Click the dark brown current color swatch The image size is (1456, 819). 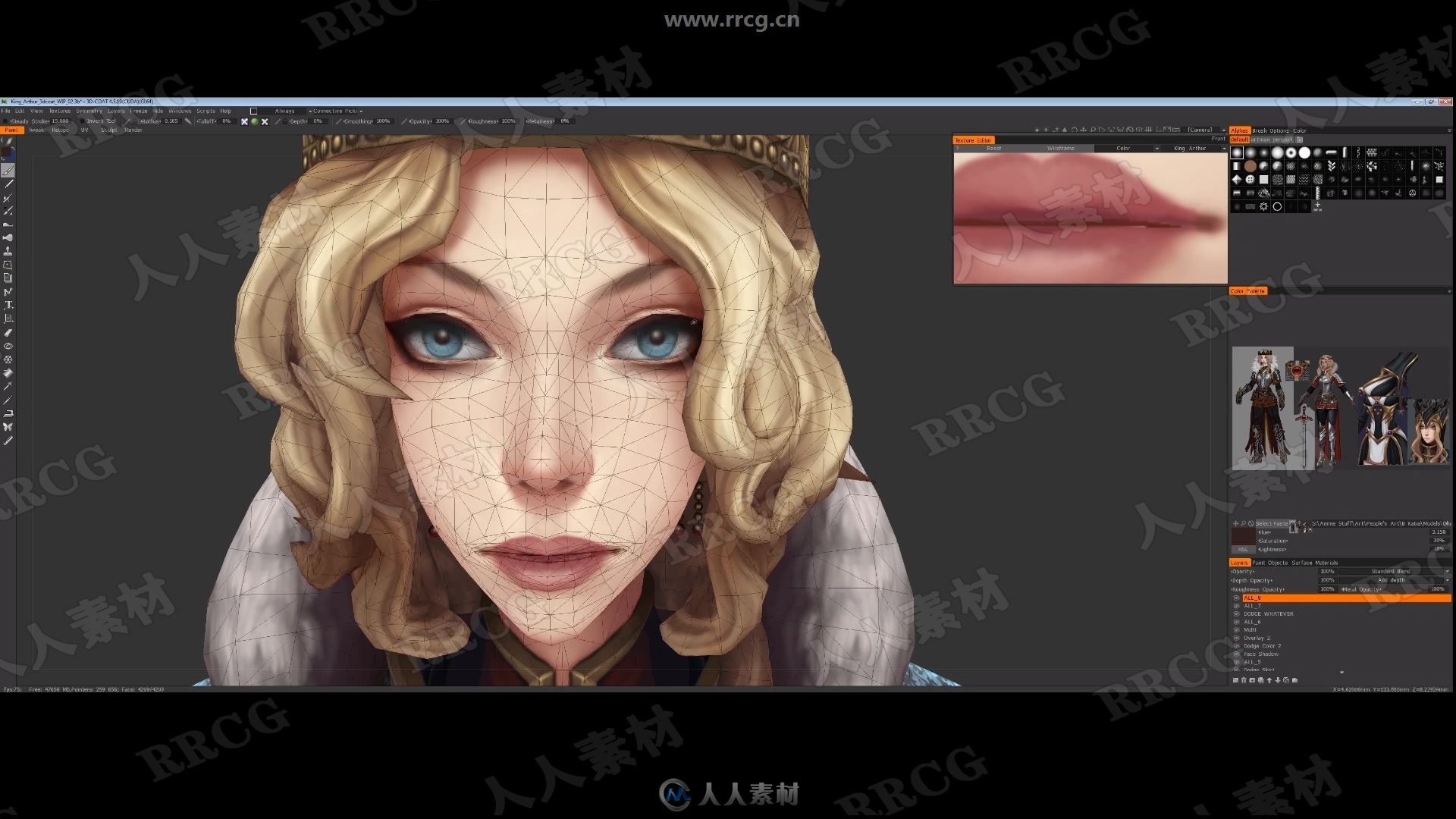[x=1242, y=536]
